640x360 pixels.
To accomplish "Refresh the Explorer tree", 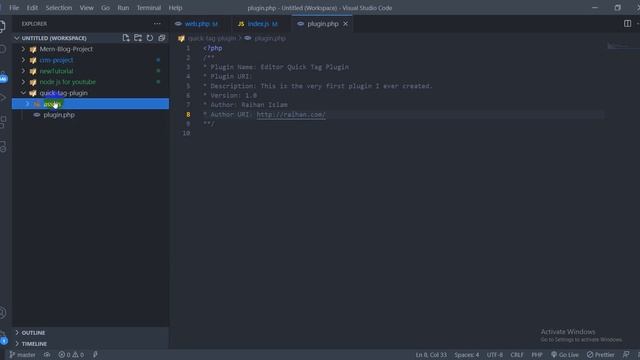I will [150, 38].
